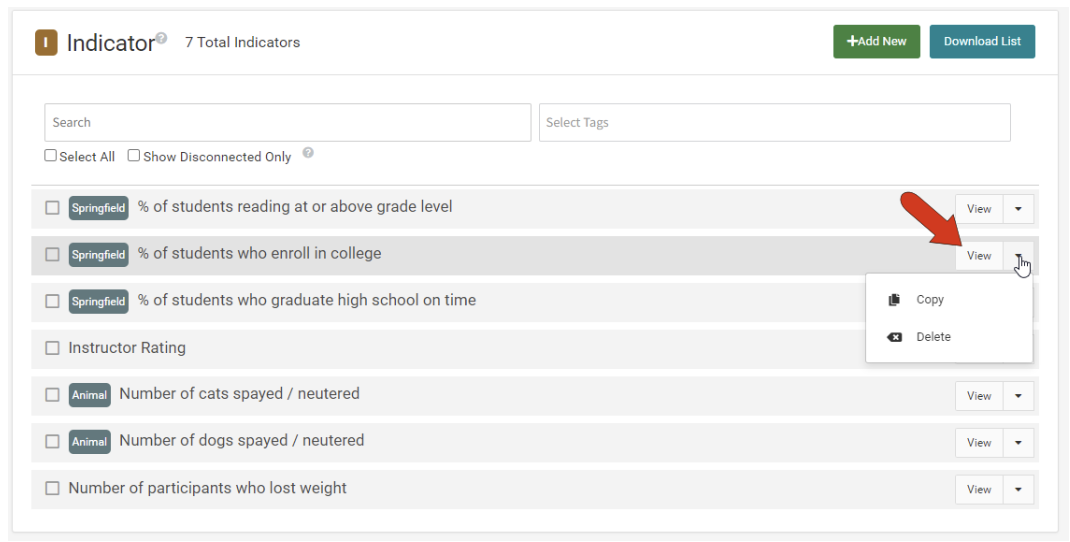Click the help icon beside Indicator title
Screen dimensions: 1070x542
[x=162, y=38]
